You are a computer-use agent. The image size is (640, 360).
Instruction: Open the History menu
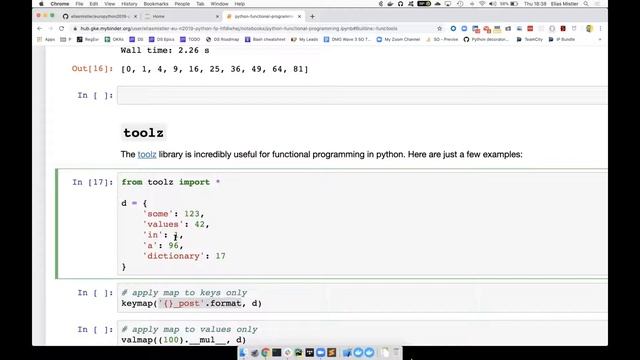(x=129, y=4)
